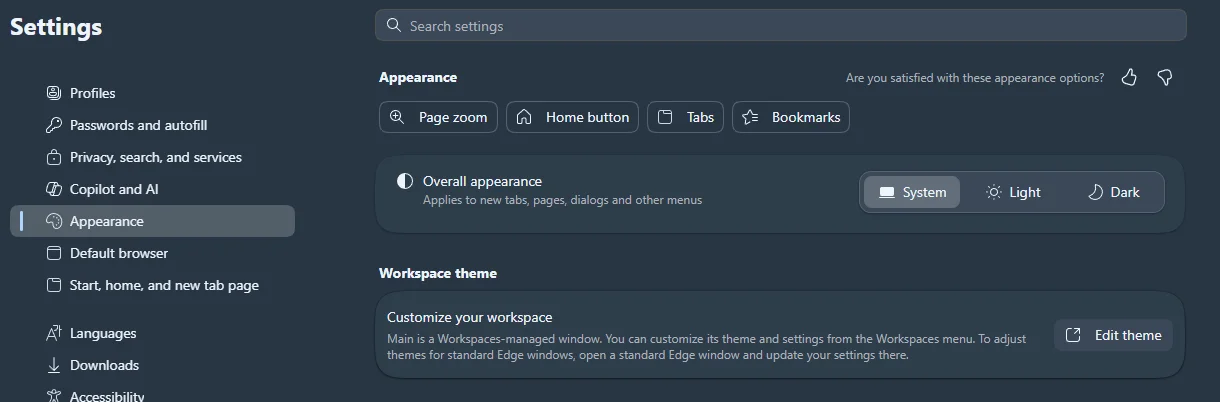This screenshot has width=1220, height=402.
Task: Click the Edit theme button
Action: [x=1113, y=335]
